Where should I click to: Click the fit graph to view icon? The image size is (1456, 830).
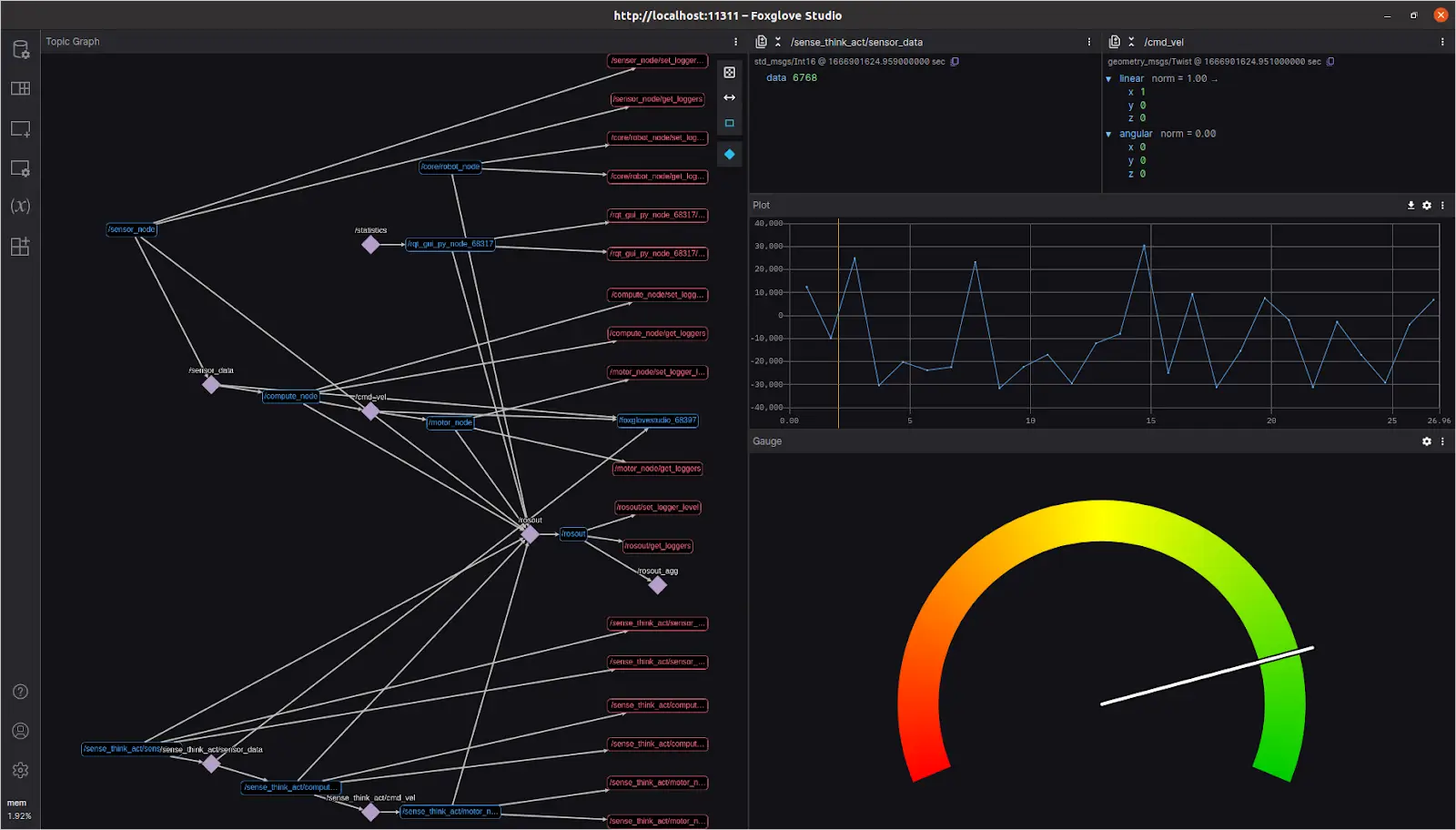click(x=729, y=73)
